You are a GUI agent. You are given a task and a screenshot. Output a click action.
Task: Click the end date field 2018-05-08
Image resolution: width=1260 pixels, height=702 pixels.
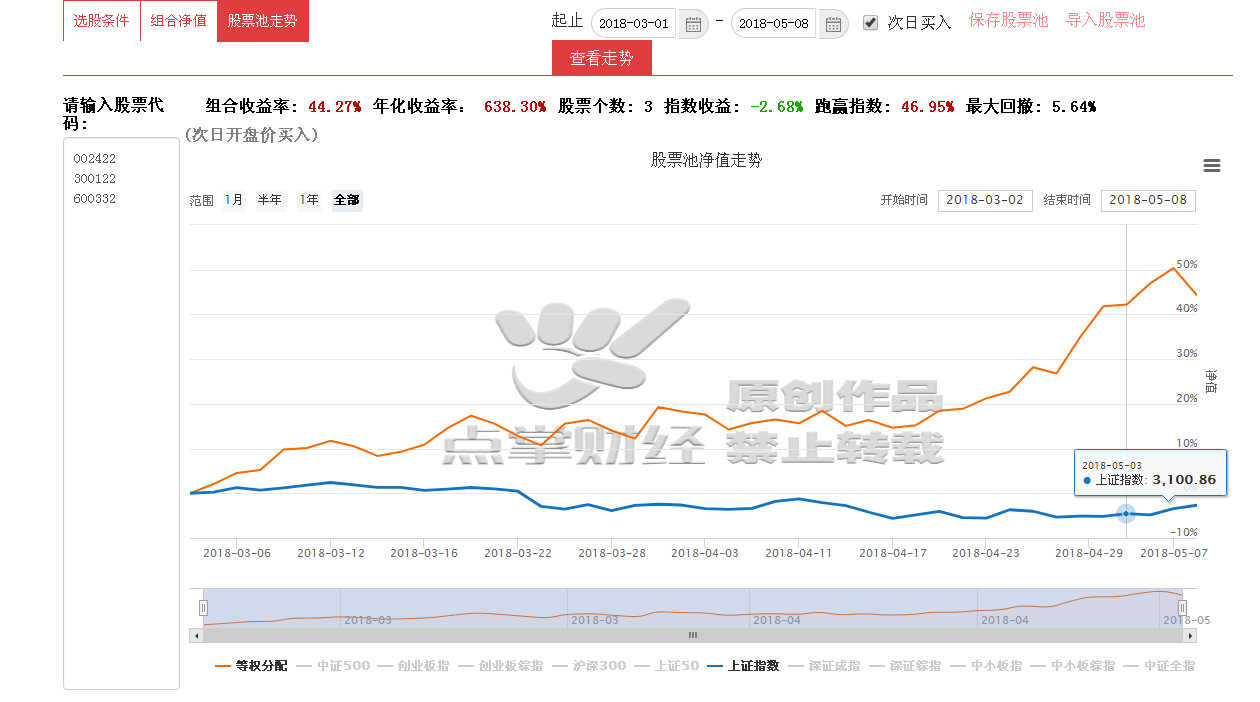coord(774,23)
